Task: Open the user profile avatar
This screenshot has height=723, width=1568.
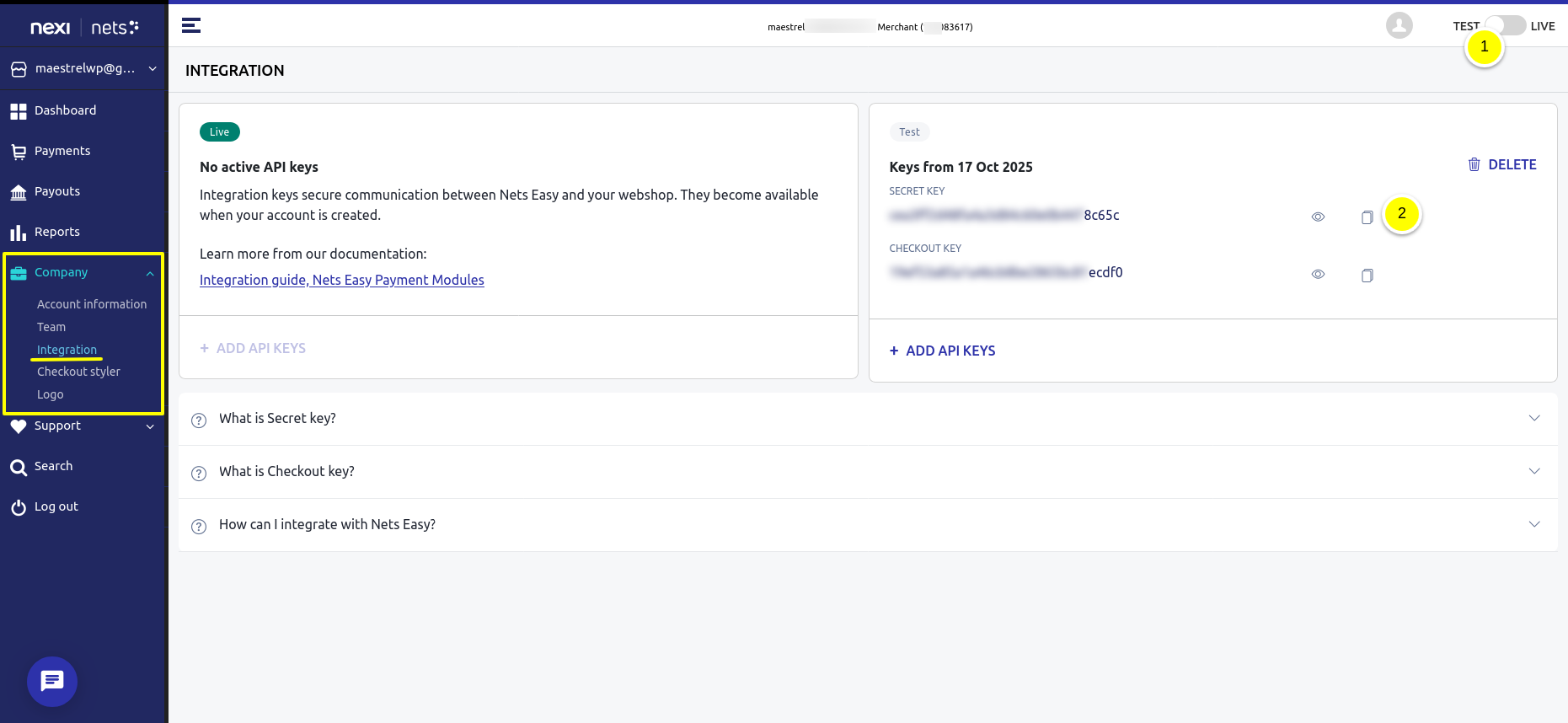Action: (1399, 25)
